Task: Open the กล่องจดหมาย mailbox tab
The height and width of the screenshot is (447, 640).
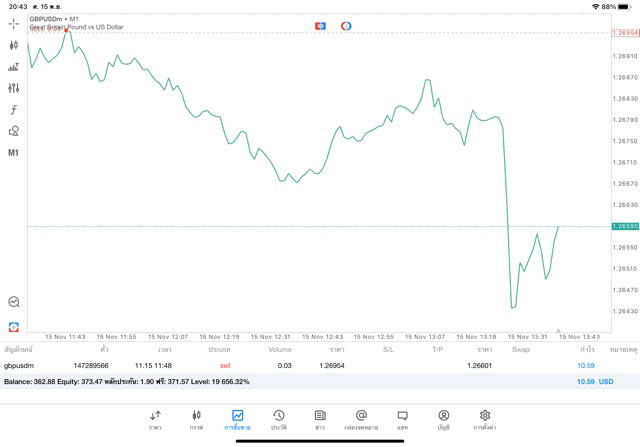Action: click(361, 419)
